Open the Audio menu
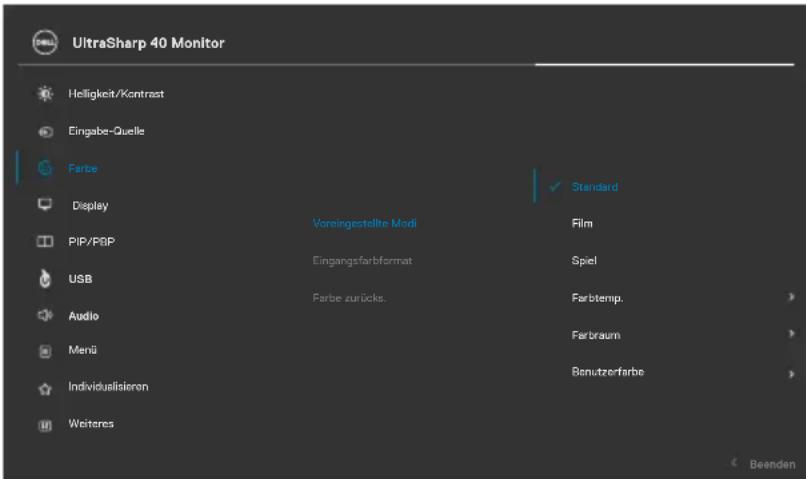806x479 pixels. pyautogui.click(x=83, y=316)
